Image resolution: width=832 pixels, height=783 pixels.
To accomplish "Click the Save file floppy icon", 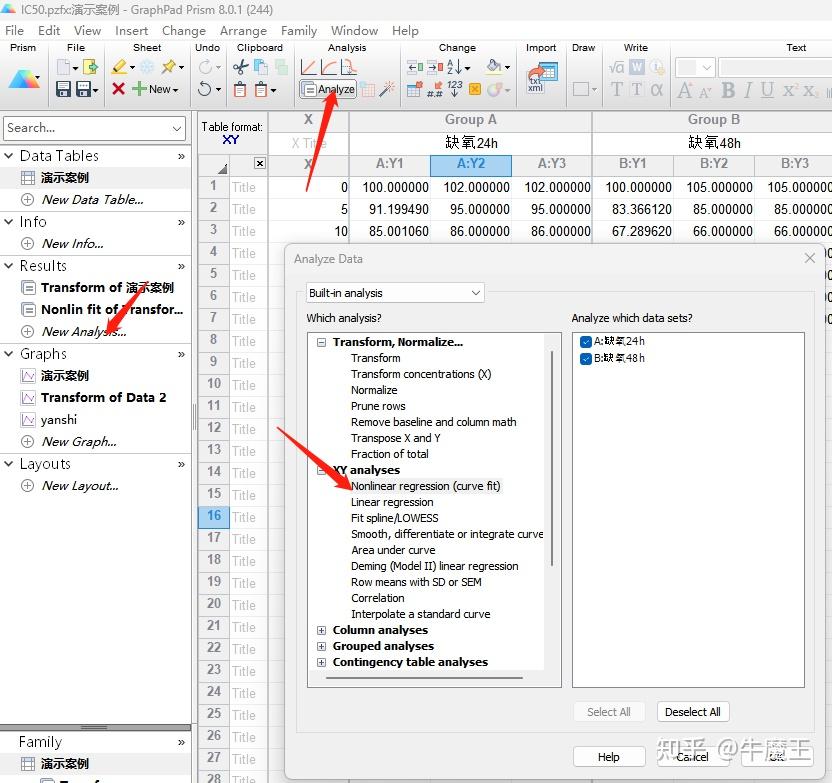I will [x=63, y=89].
